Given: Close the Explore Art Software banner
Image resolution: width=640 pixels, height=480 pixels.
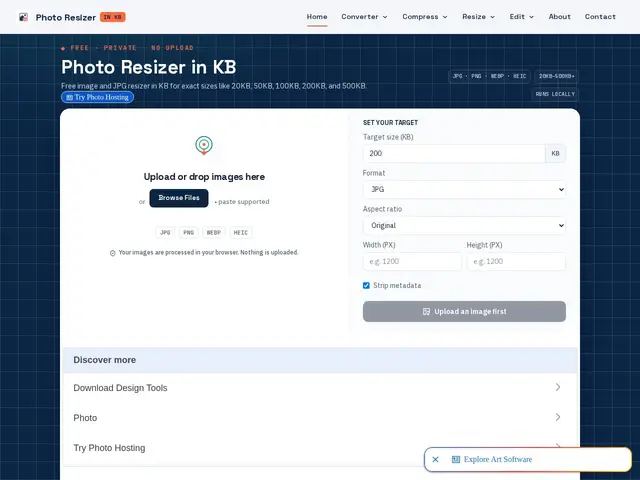Looking at the screenshot, I should (436, 460).
